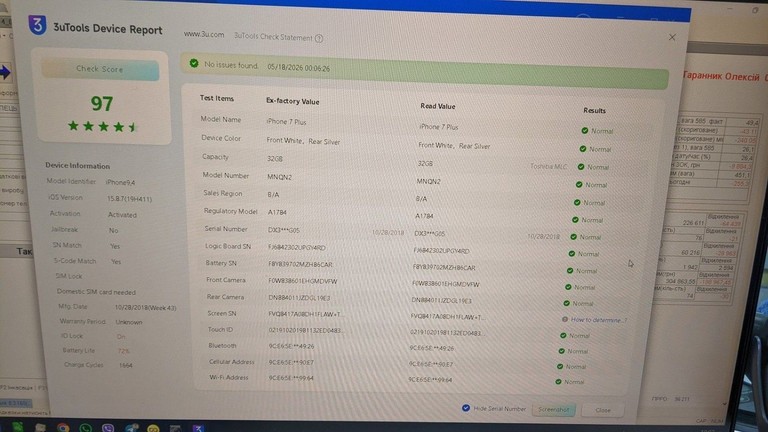The height and width of the screenshot is (432, 768).
Task: Click the Mfg. Date value 10/28/2018(Week 43)
Action: point(145,308)
